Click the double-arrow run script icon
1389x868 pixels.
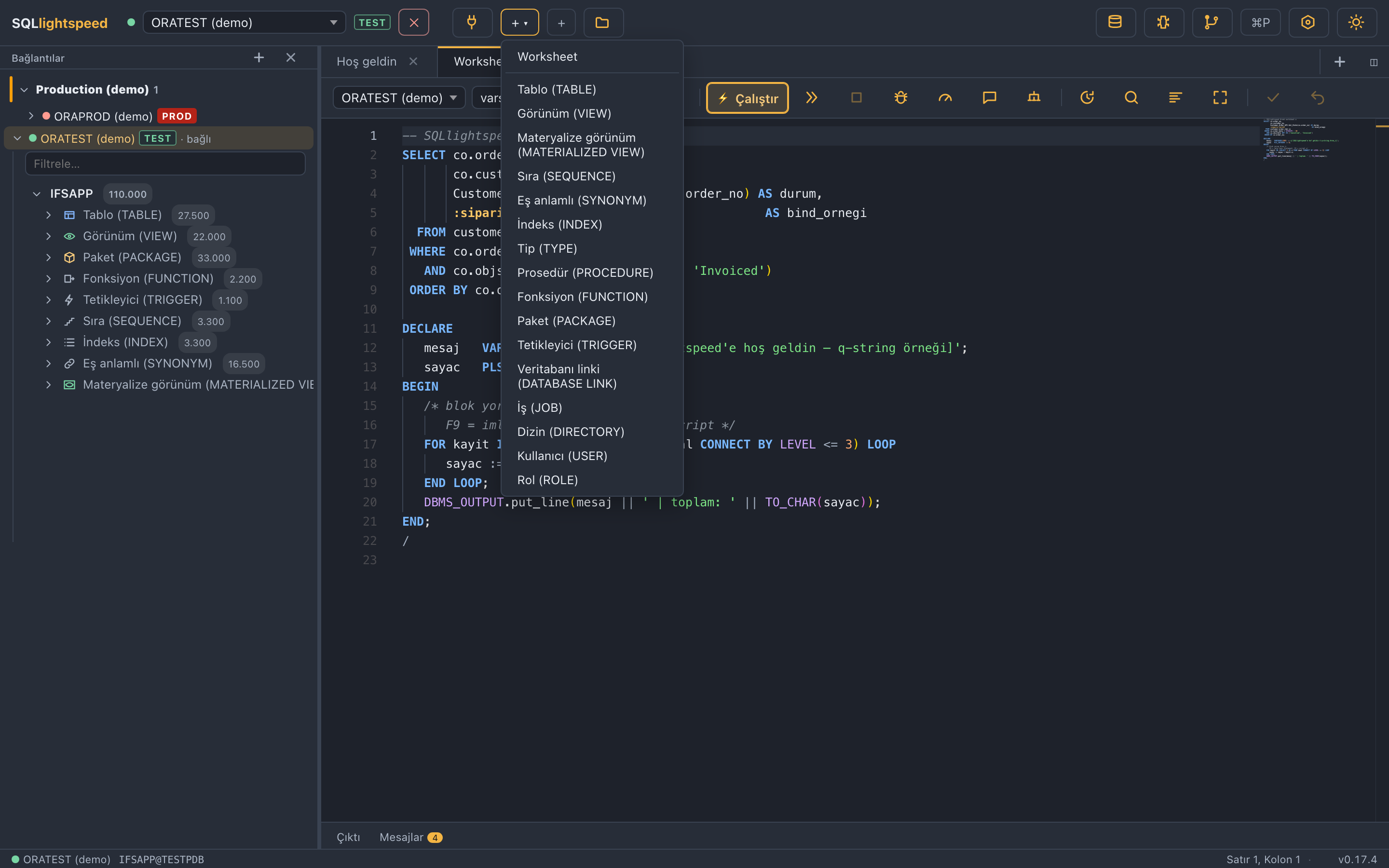[812, 97]
